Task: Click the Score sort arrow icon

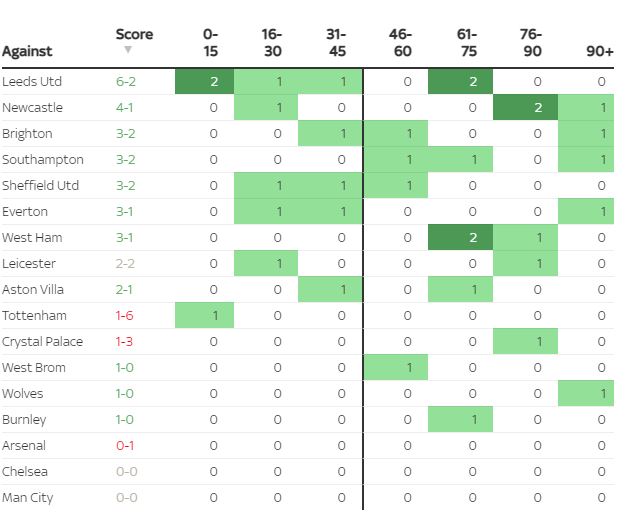Action: point(128,50)
